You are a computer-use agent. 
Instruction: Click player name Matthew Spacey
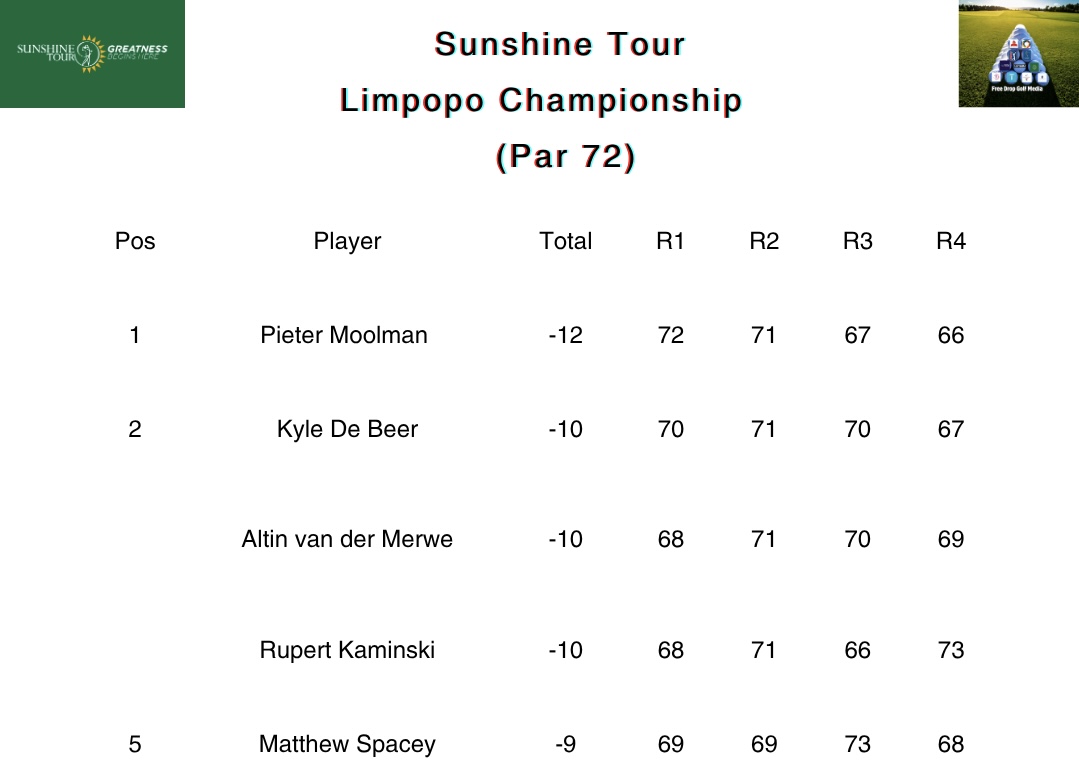click(347, 744)
